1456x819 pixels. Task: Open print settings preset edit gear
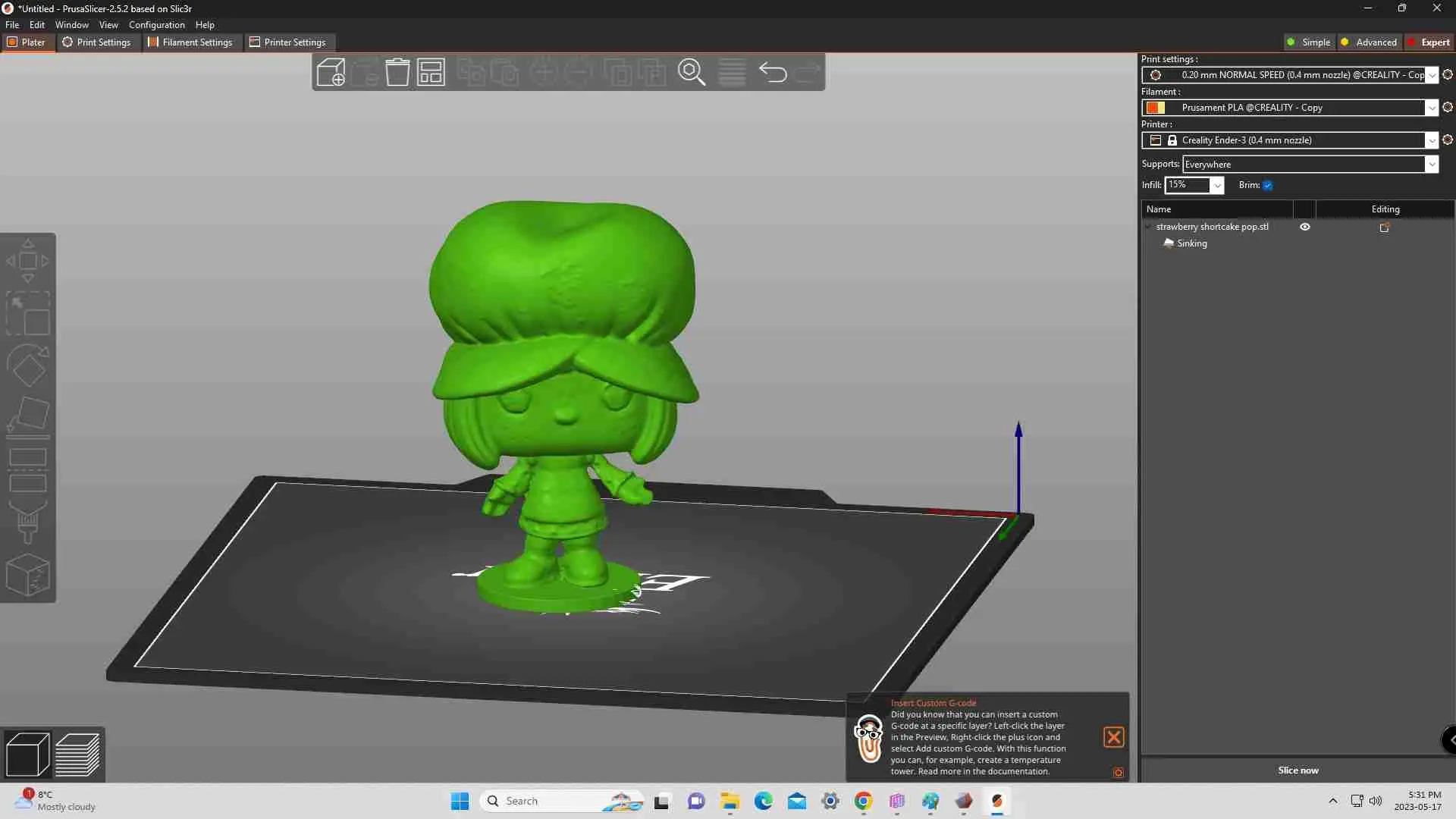[1447, 74]
